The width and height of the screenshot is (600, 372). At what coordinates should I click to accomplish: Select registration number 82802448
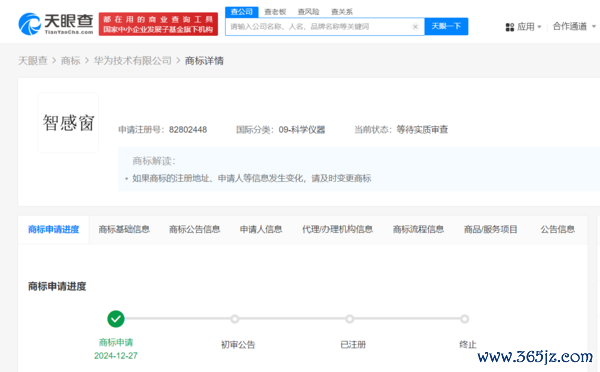[x=188, y=130]
